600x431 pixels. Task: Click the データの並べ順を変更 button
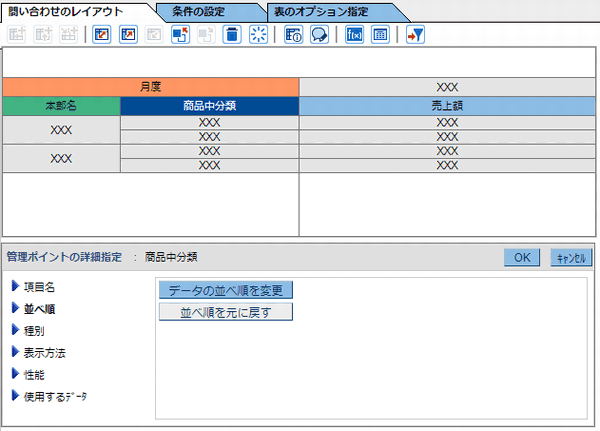226,290
